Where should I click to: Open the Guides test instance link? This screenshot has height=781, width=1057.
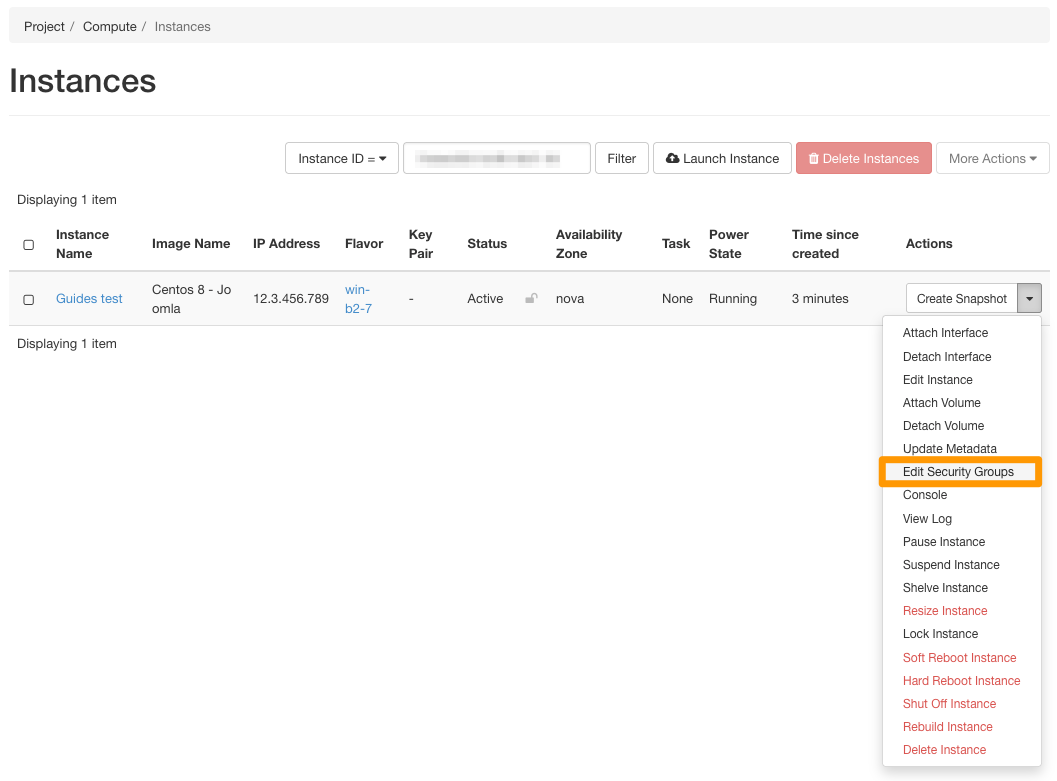[89, 298]
